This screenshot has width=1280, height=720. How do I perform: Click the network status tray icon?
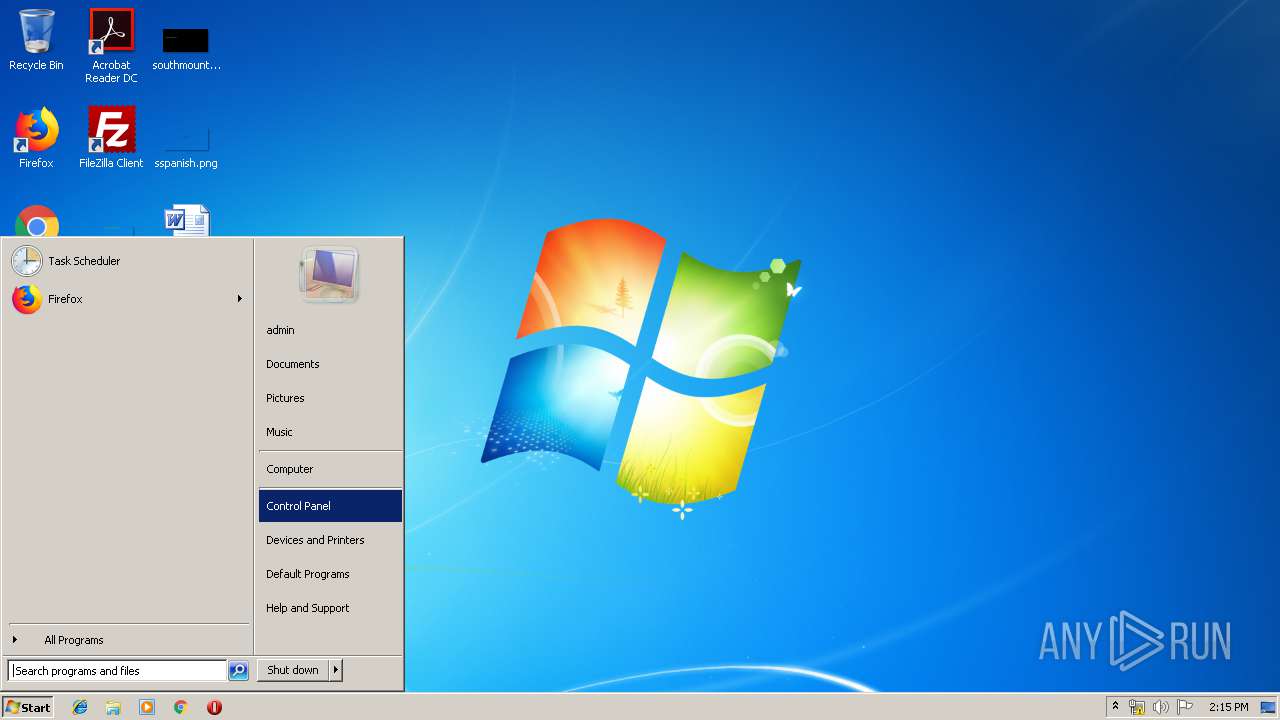1137,707
